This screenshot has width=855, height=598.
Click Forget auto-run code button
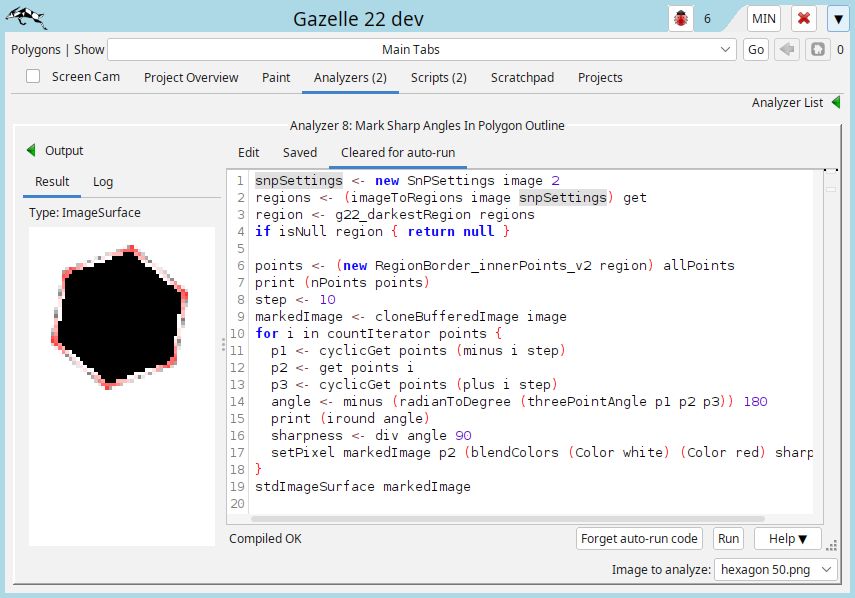coord(640,539)
